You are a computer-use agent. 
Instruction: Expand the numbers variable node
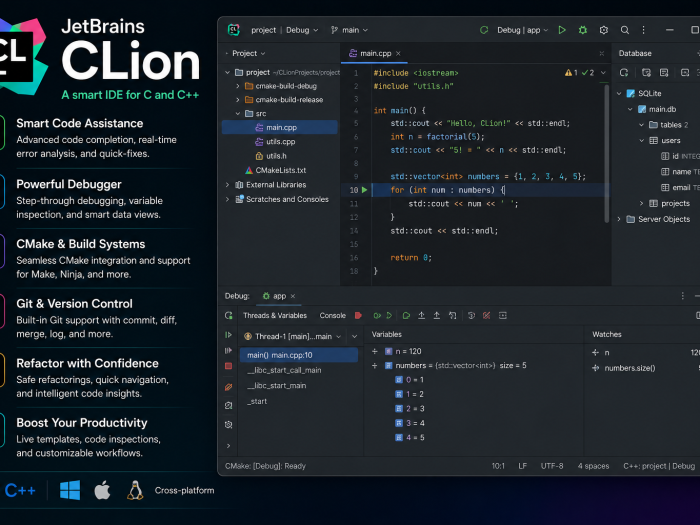375,366
